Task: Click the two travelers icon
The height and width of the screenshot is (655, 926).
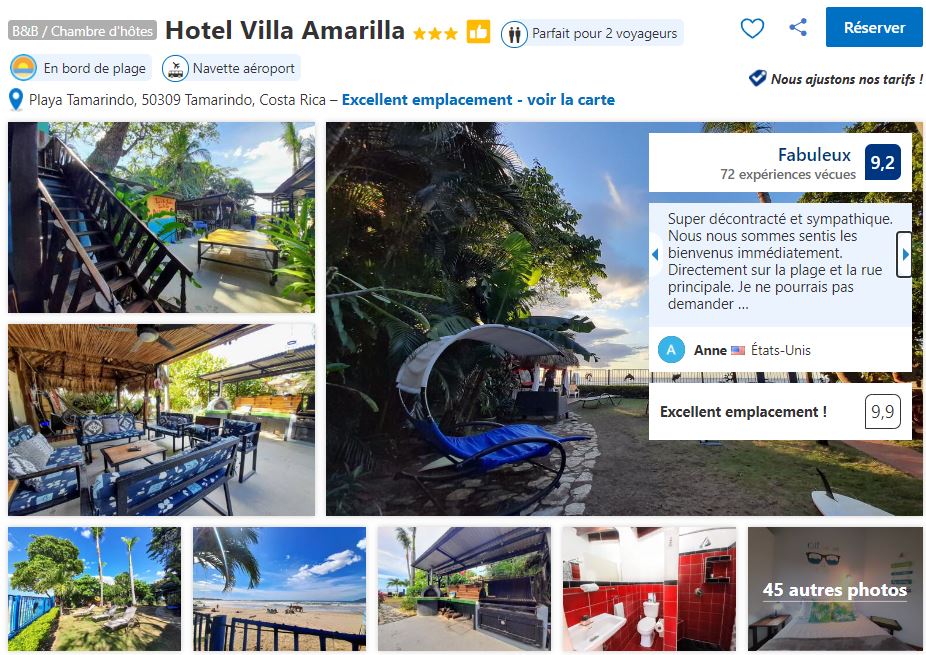Action: pos(514,34)
